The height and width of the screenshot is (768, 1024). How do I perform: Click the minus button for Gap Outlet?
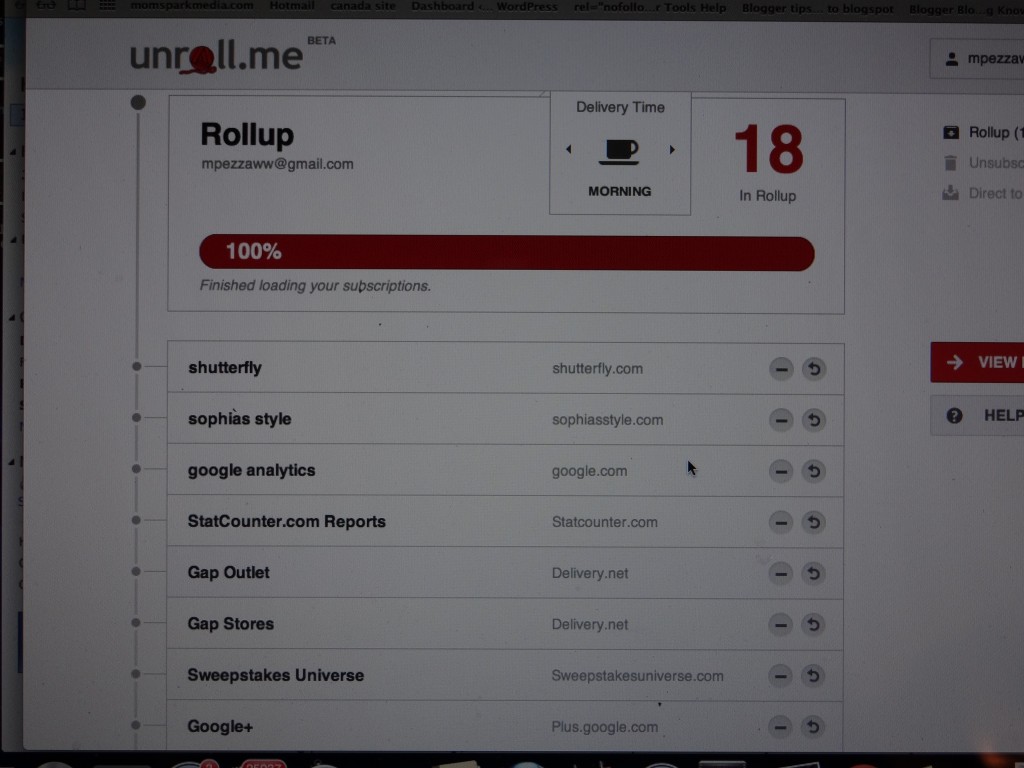[x=780, y=573]
